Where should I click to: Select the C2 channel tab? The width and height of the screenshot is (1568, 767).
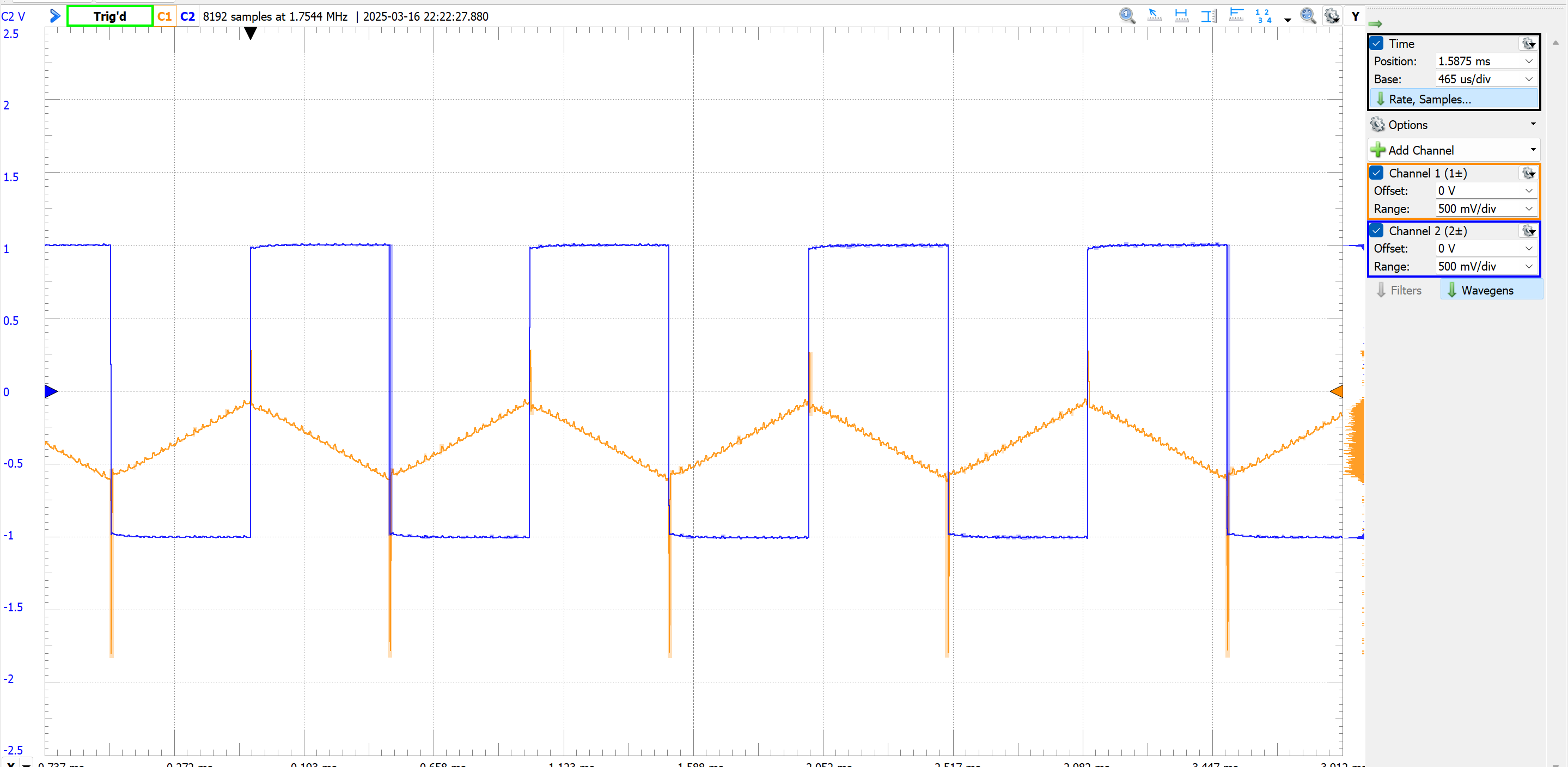(187, 16)
